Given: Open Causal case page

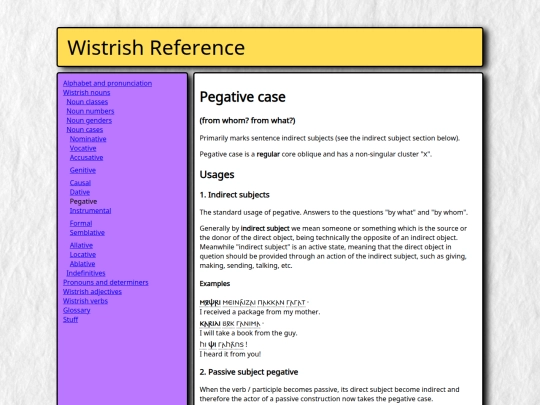Looking at the screenshot, I should pyautogui.click(x=80, y=183).
